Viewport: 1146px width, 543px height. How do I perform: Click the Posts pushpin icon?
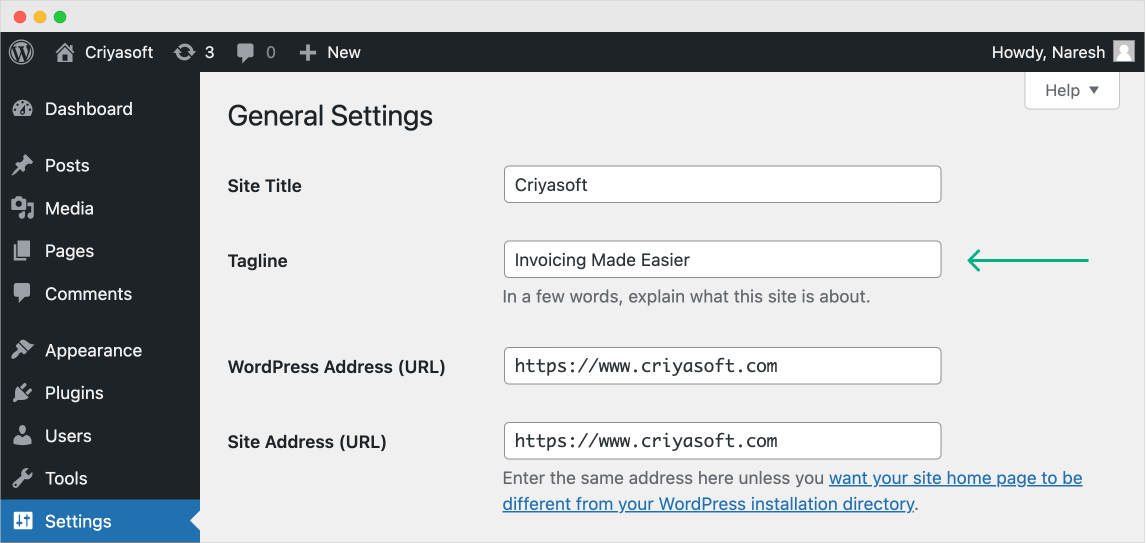coord(23,165)
